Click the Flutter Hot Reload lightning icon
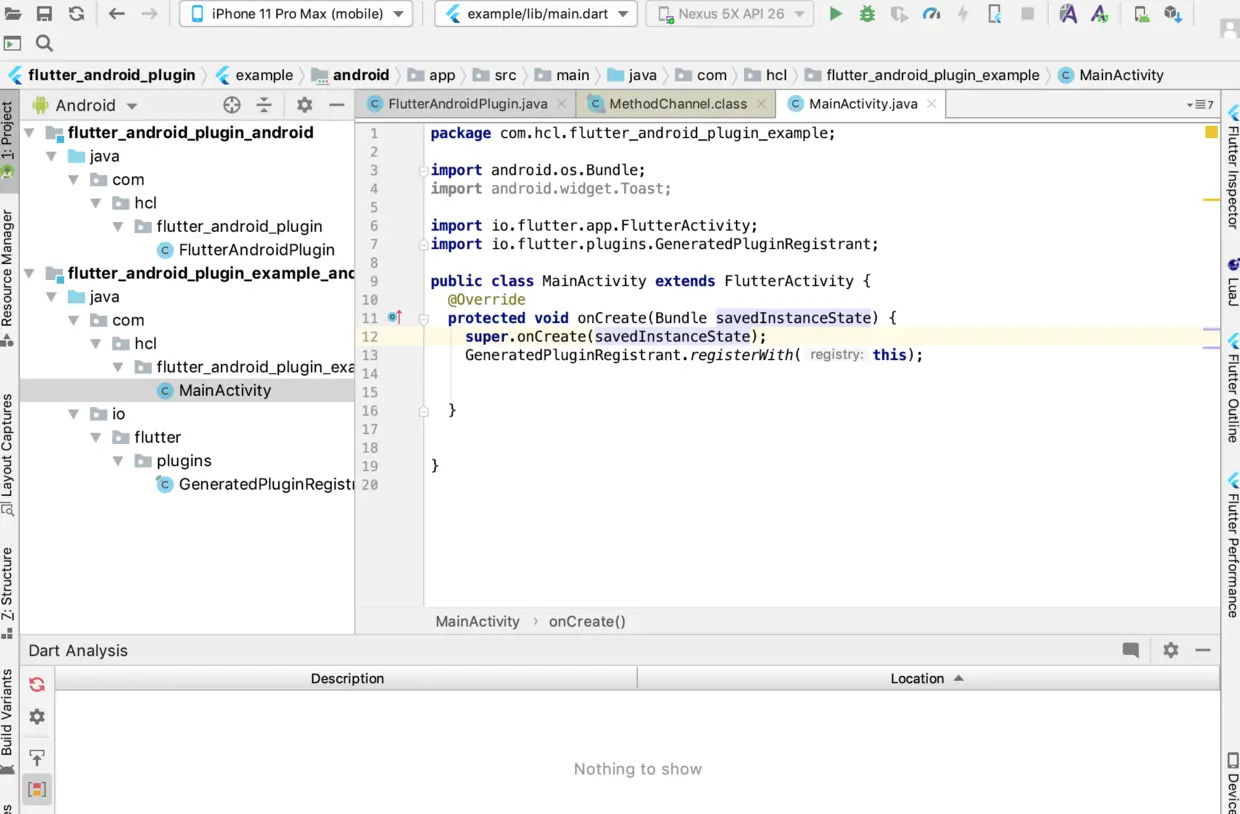This screenshot has width=1240, height=814. (963, 14)
